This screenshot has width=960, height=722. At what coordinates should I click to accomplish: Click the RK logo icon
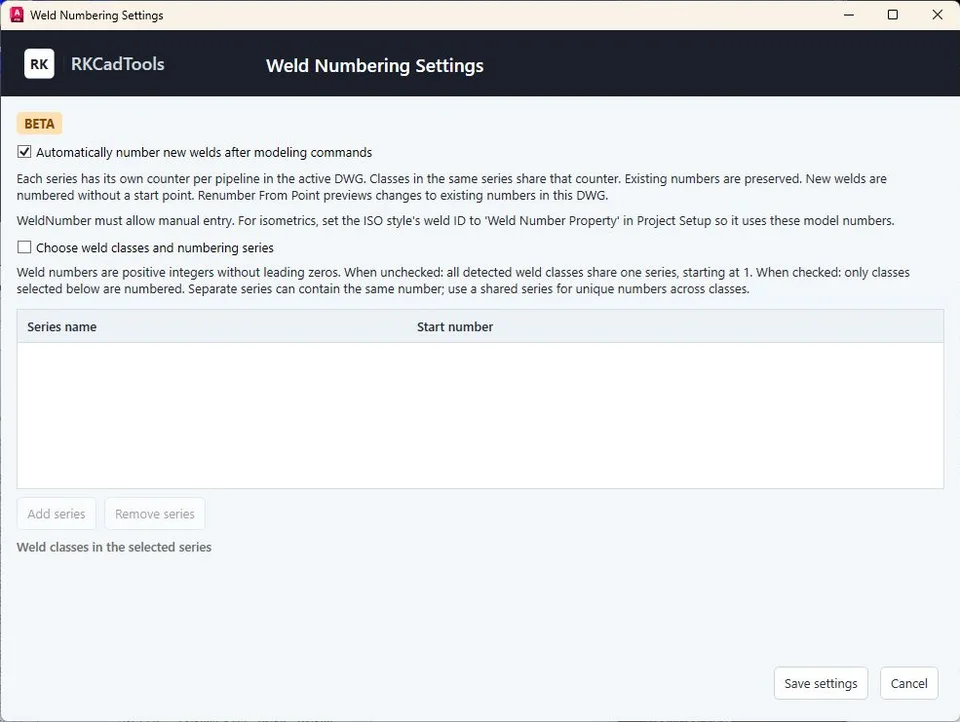[x=39, y=64]
